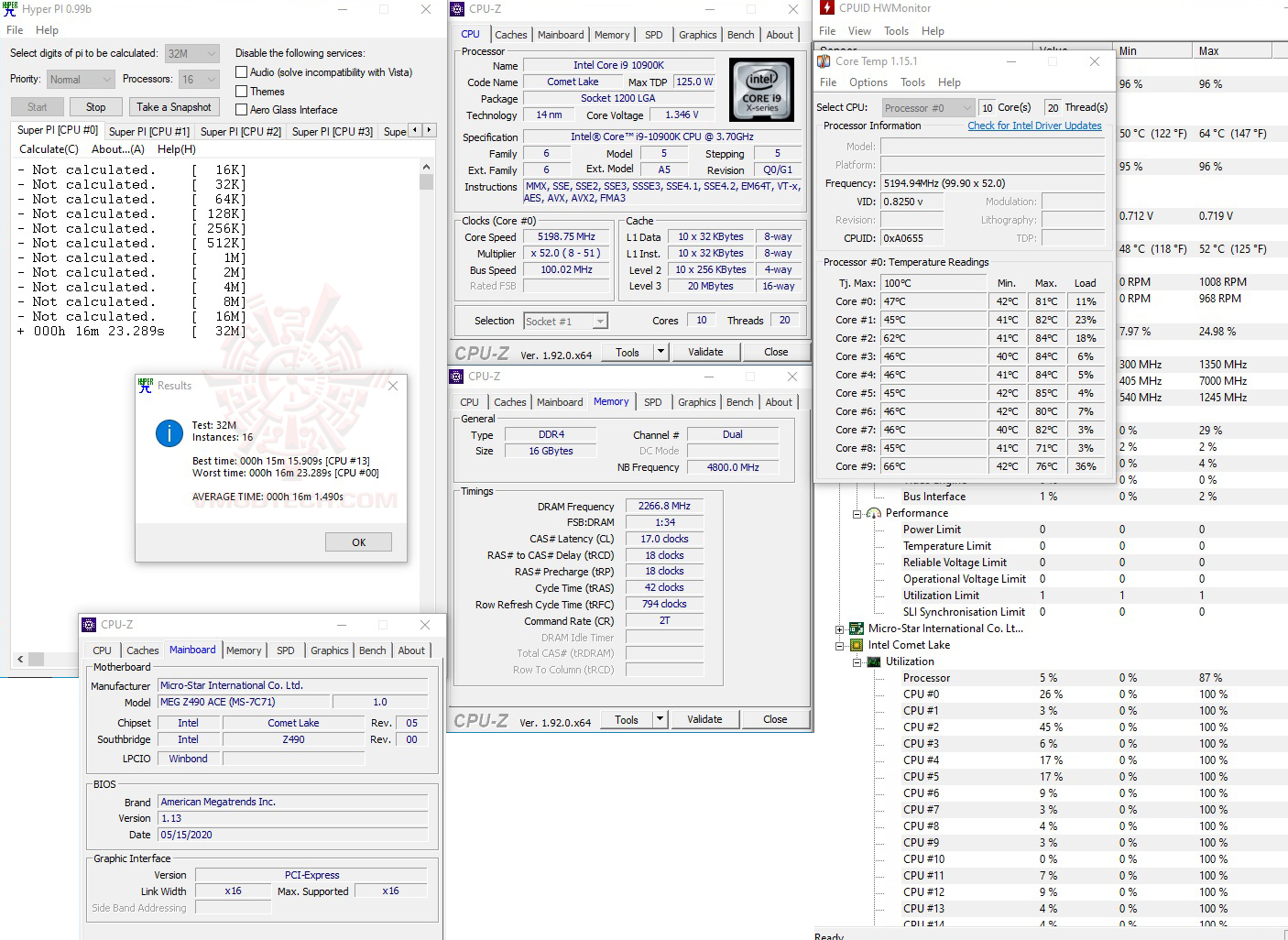Click the Check for Intel Driver Updates link
The height and width of the screenshot is (940, 1288).
coord(1034,126)
